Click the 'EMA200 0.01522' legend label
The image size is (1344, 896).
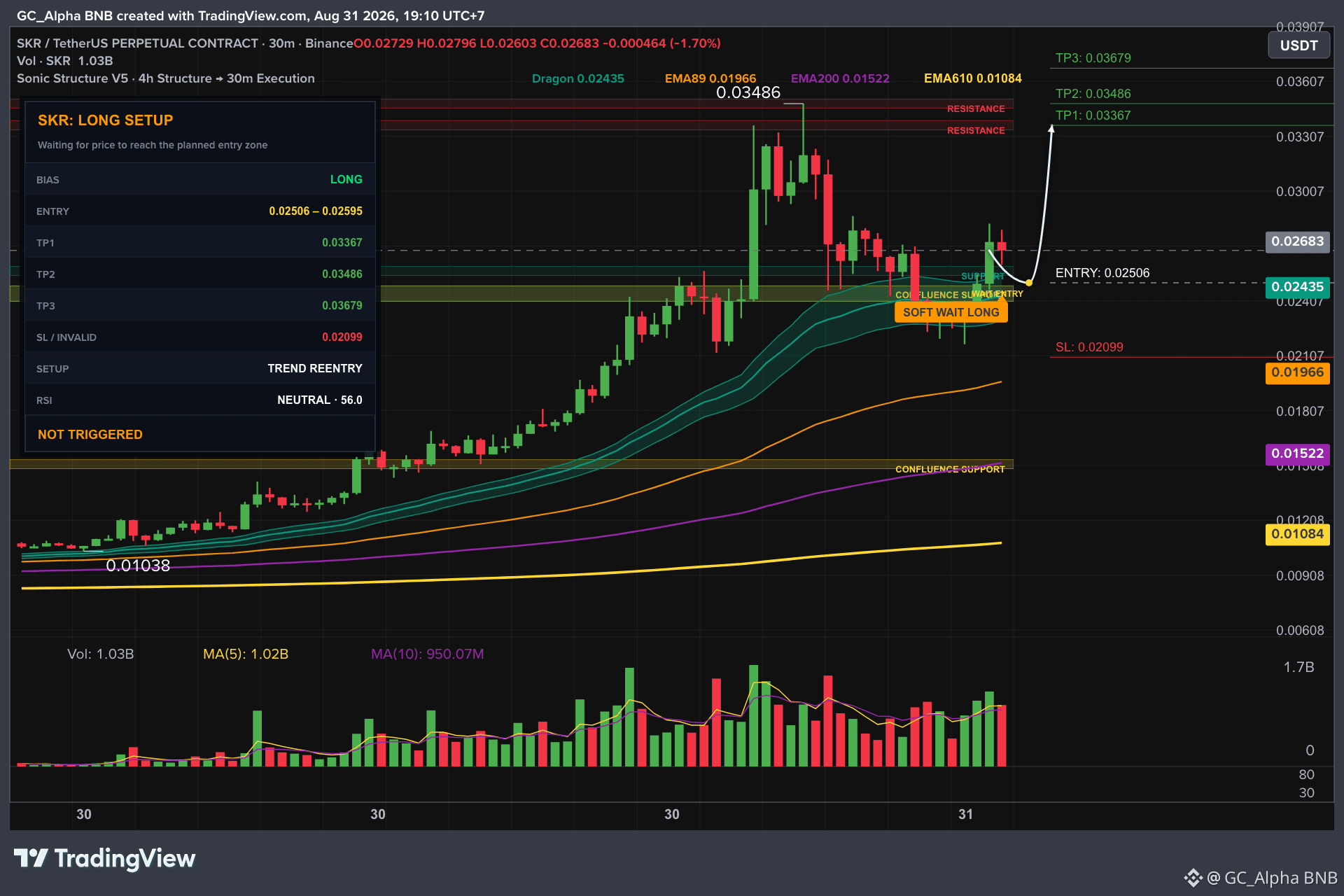(840, 78)
